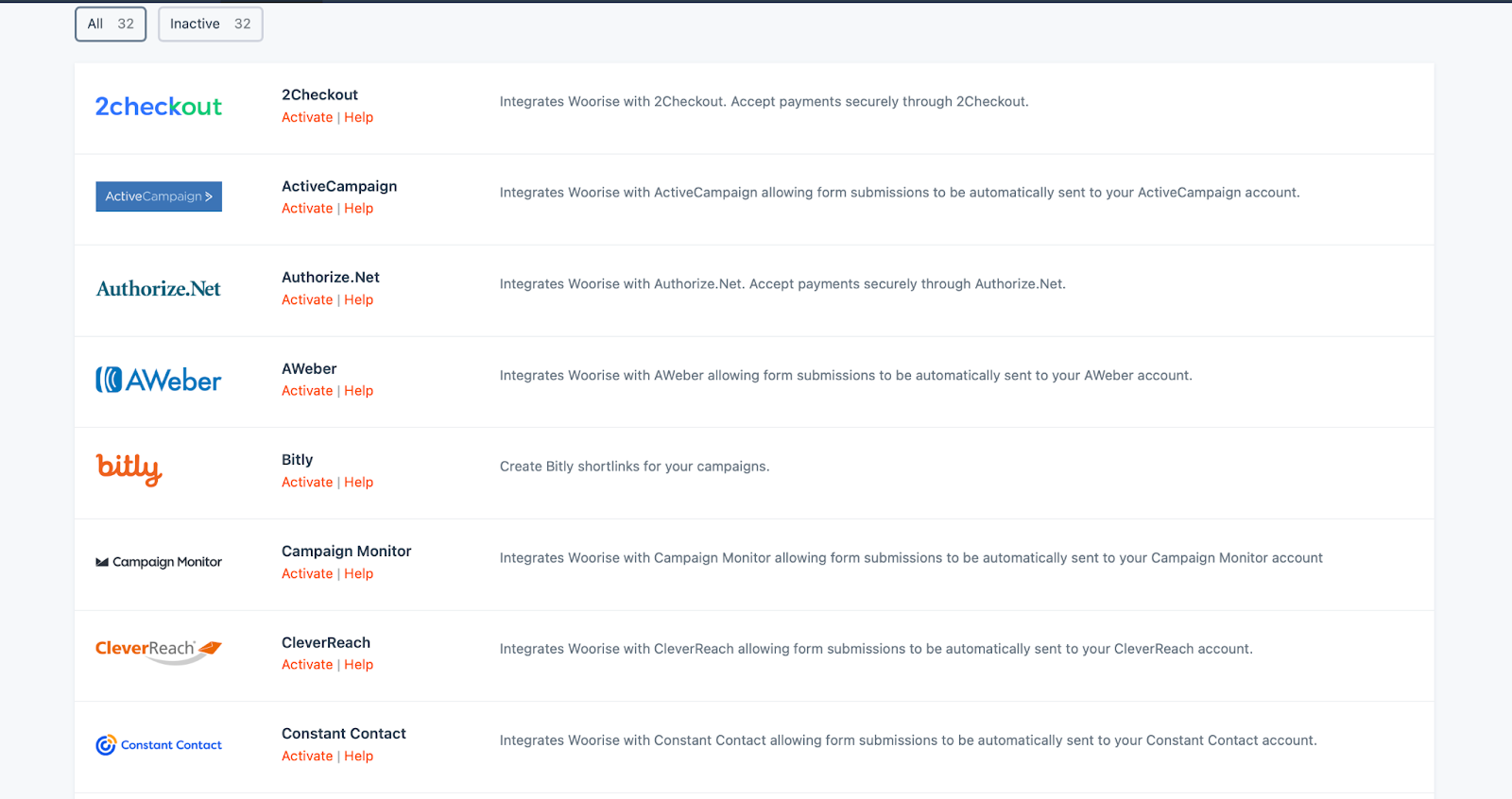
Task: Activate the AWeber integration
Action: (x=307, y=390)
